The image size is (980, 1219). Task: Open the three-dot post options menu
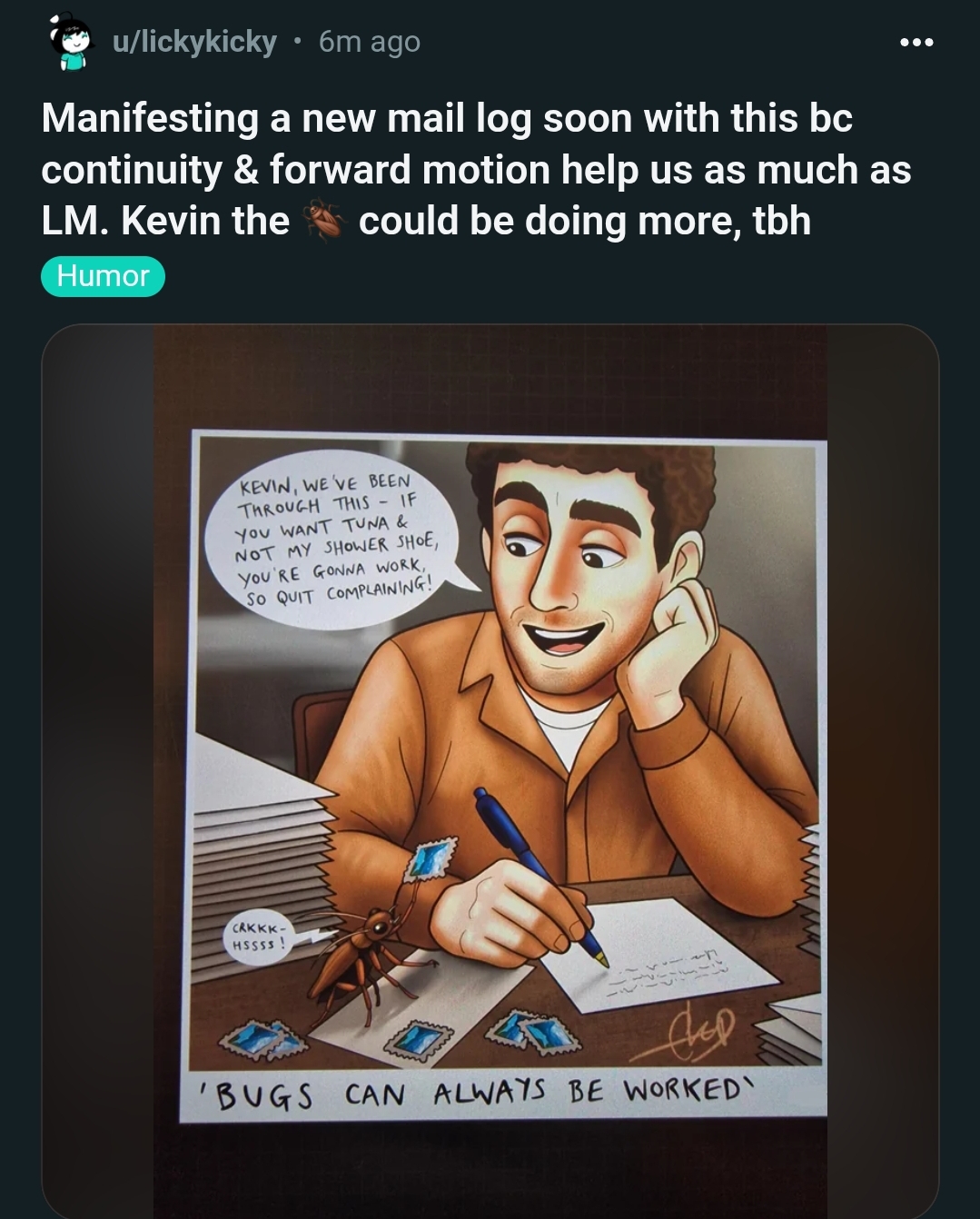(x=916, y=42)
